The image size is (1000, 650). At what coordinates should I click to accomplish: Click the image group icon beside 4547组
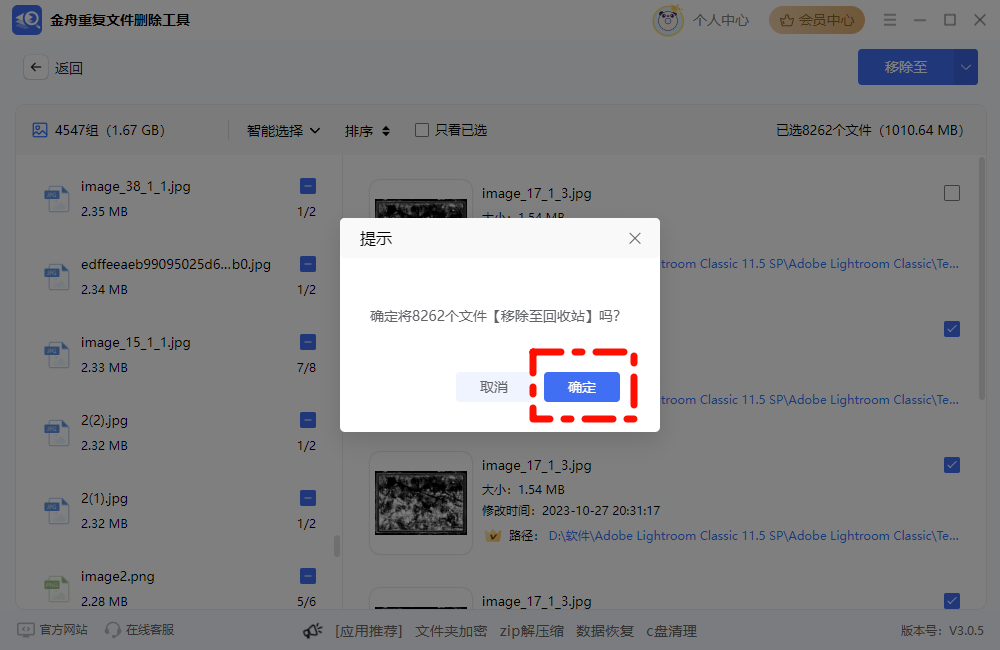click(x=40, y=130)
